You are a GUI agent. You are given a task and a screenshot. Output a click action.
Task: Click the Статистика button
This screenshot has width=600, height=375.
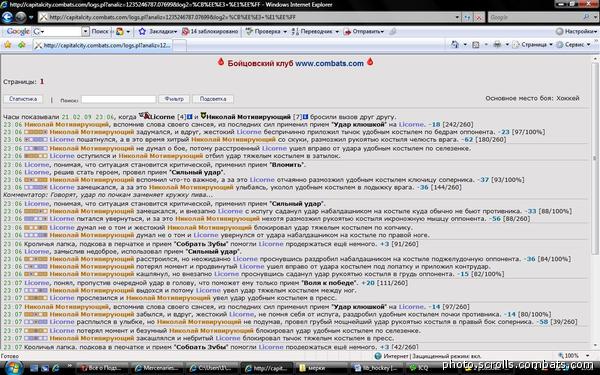[x=23, y=99]
